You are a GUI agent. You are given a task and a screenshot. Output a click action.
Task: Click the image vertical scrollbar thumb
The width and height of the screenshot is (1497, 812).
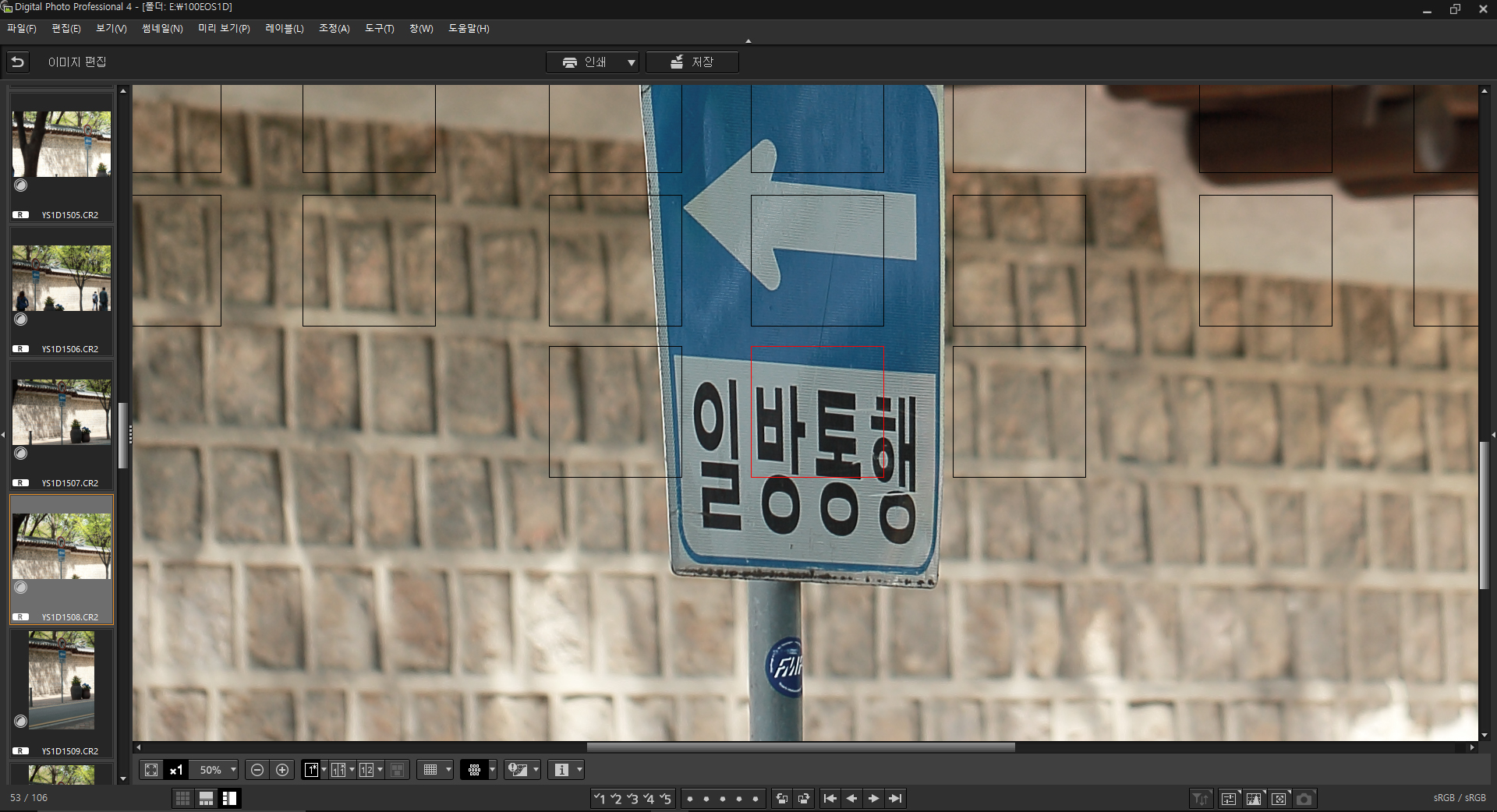point(1485,516)
